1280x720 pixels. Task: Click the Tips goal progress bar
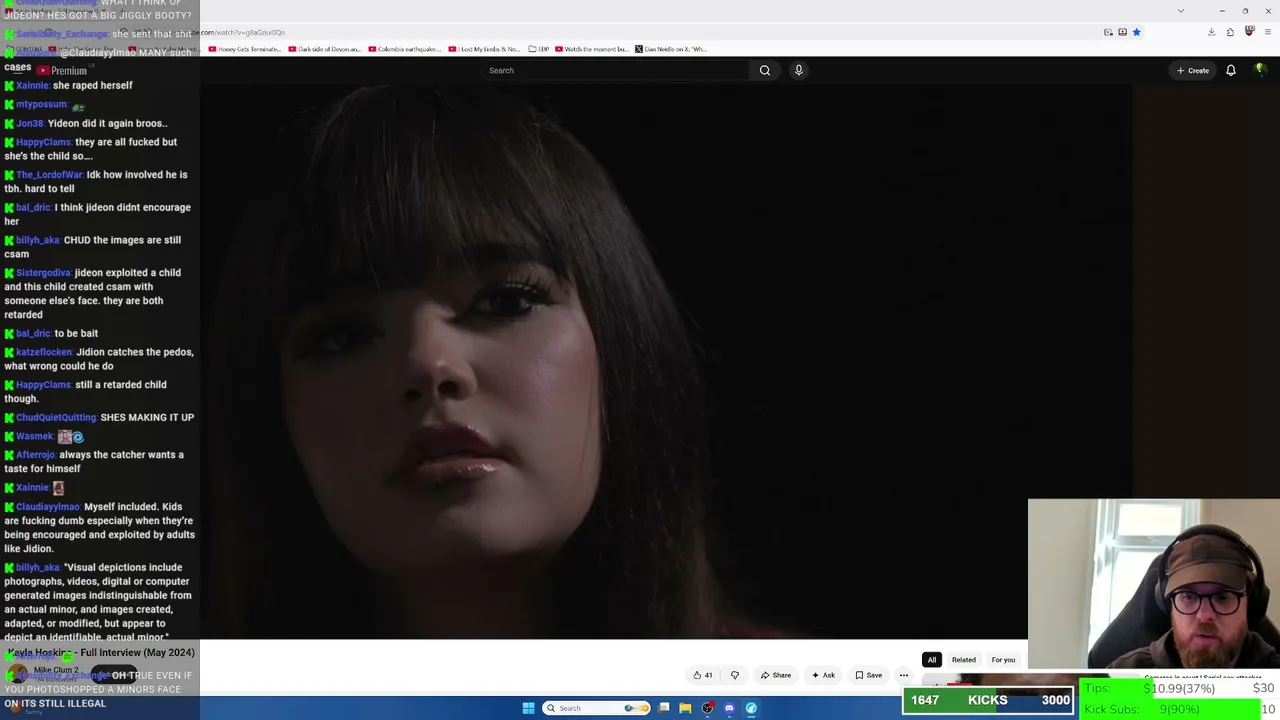click(x=1180, y=689)
